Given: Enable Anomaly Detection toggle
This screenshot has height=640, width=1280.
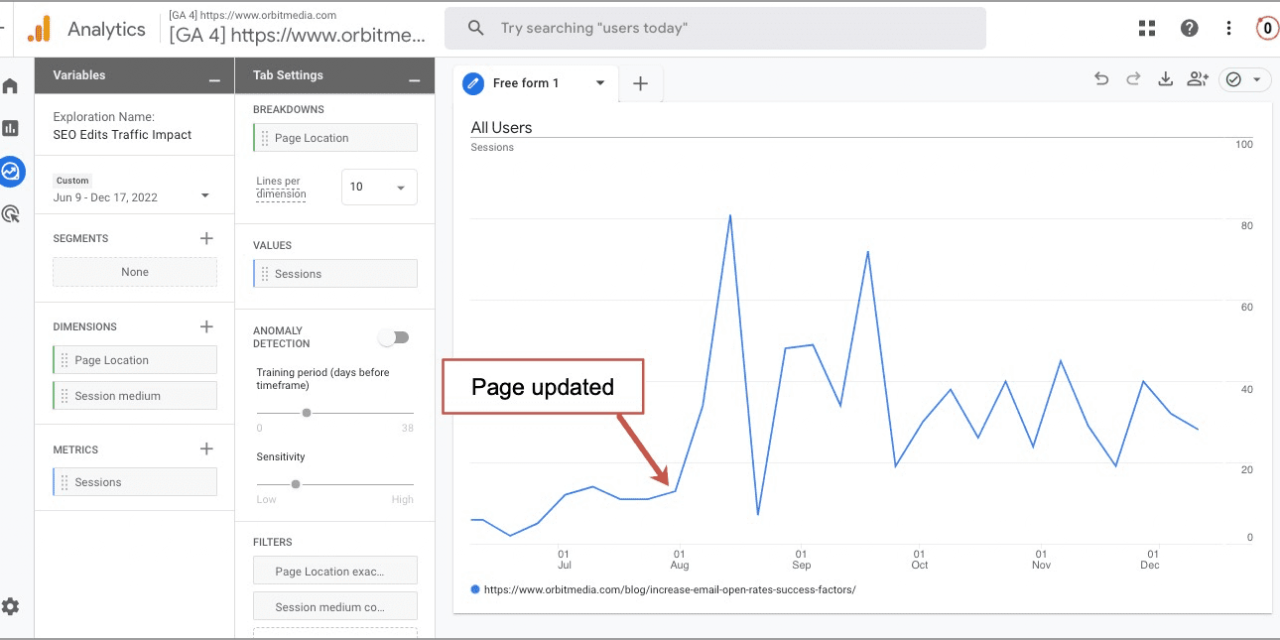Looking at the screenshot, I should pos(393,337).
